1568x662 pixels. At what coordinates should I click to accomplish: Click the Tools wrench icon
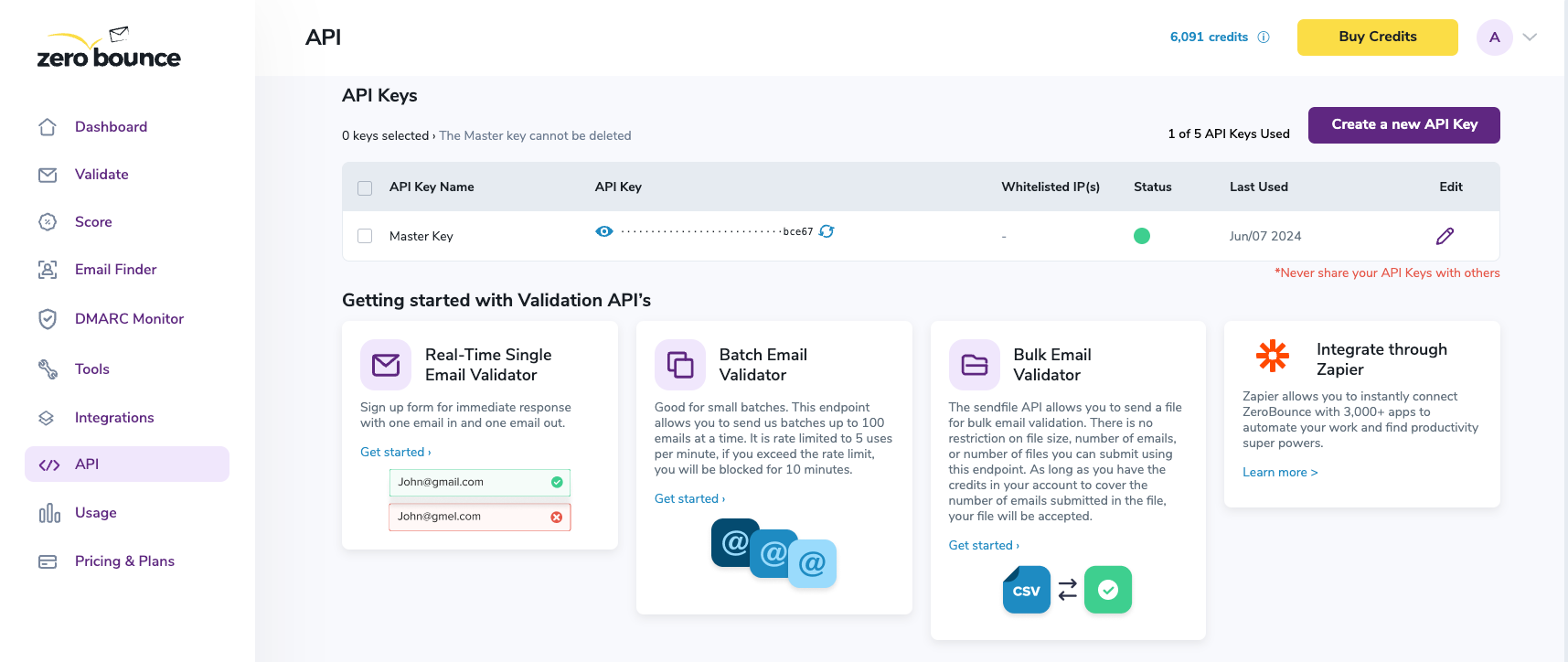[48, 369]
